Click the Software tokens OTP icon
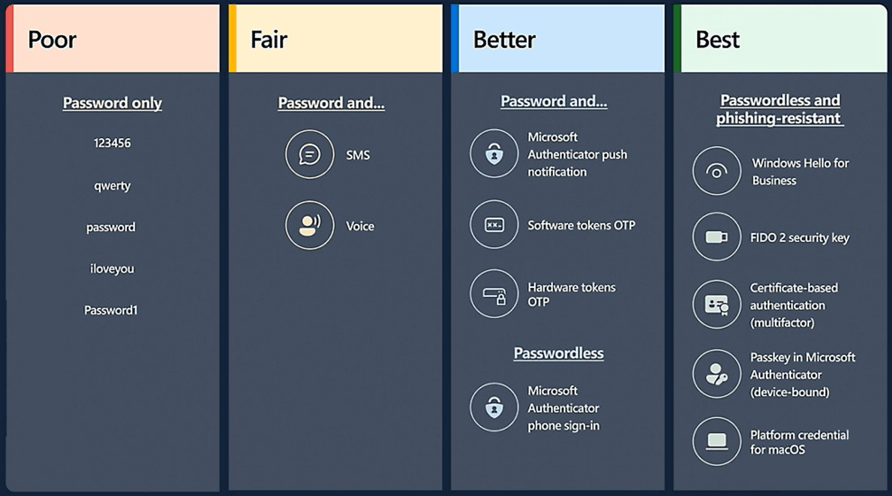Screen dimensions: 892x496 [x=494, y=225]
